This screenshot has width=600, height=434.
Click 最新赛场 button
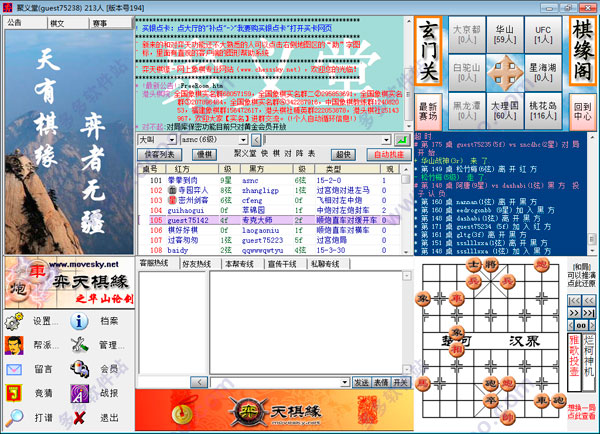(429, 111)
